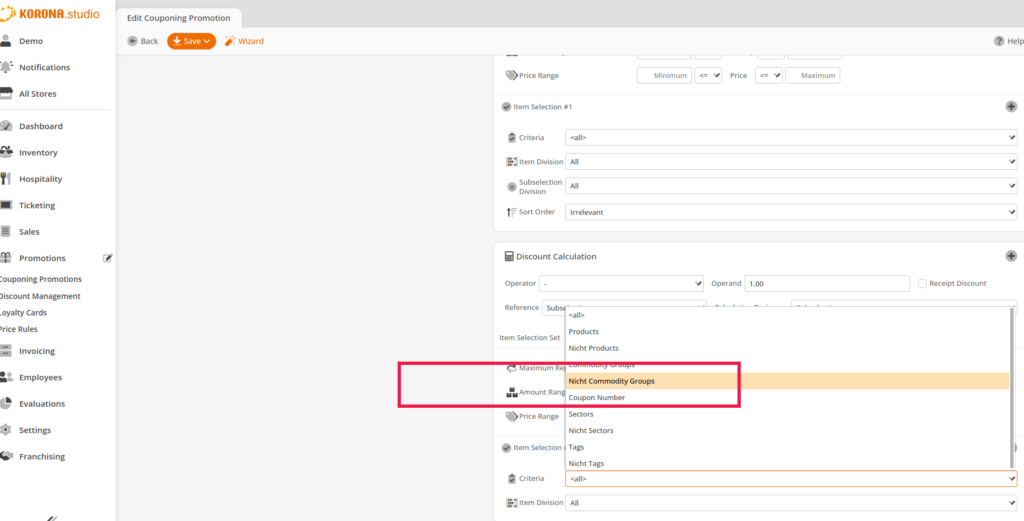Open the Employees people icon
Viewport: 1024px width, 521px height.
coord(6,377)
